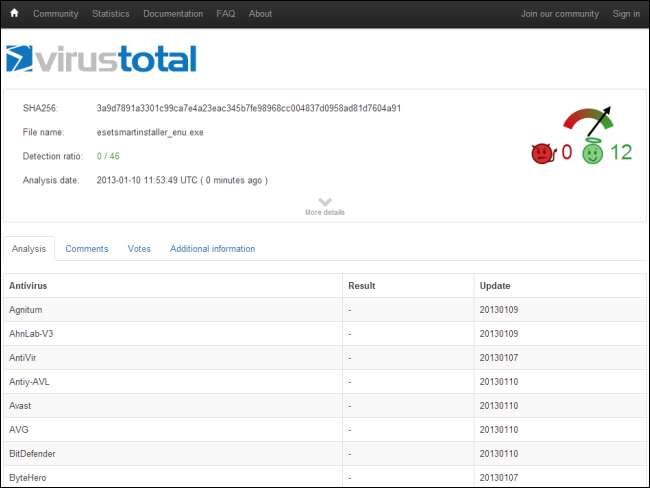650x488 pixels.
Task: Select the Analysis tab
Action: (29, 249)
